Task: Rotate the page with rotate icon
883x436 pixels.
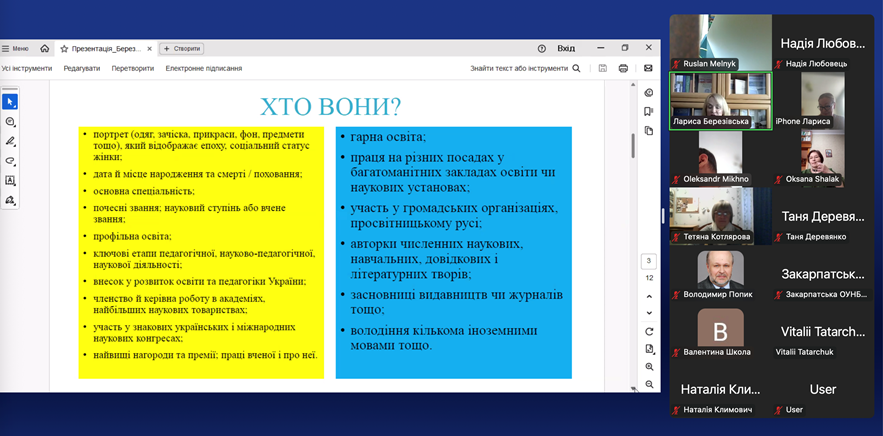Action: (649, 331)
